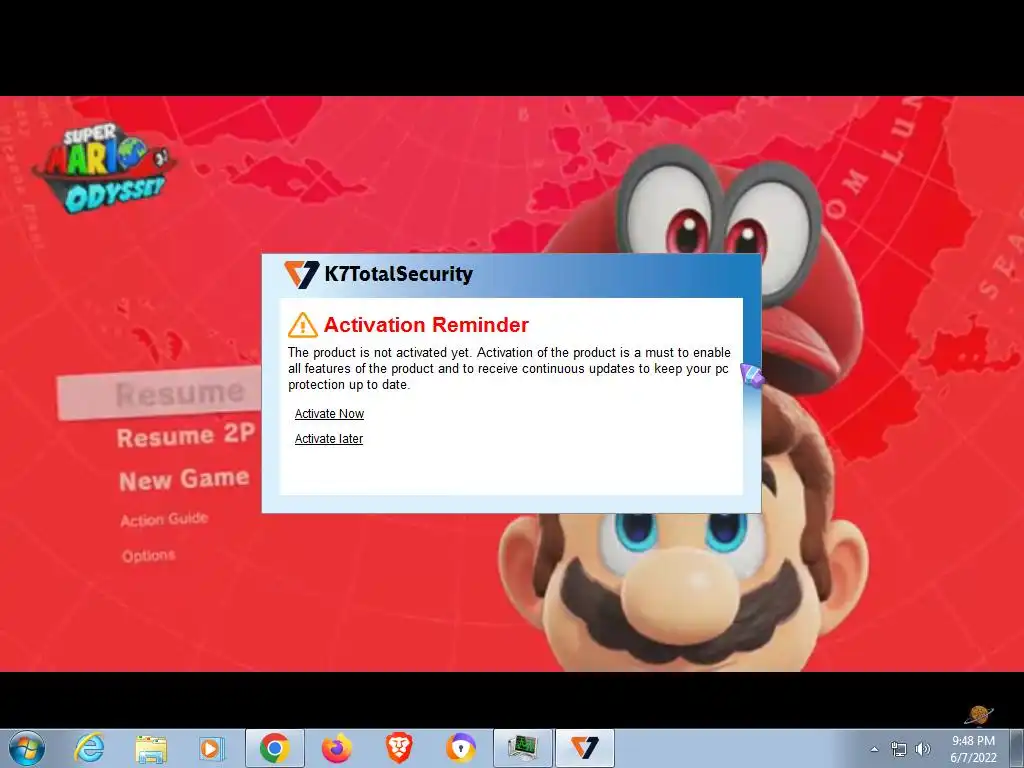1024x768 pixels.
Task: Click the planet icon above the clock
Action: point(978,715)
